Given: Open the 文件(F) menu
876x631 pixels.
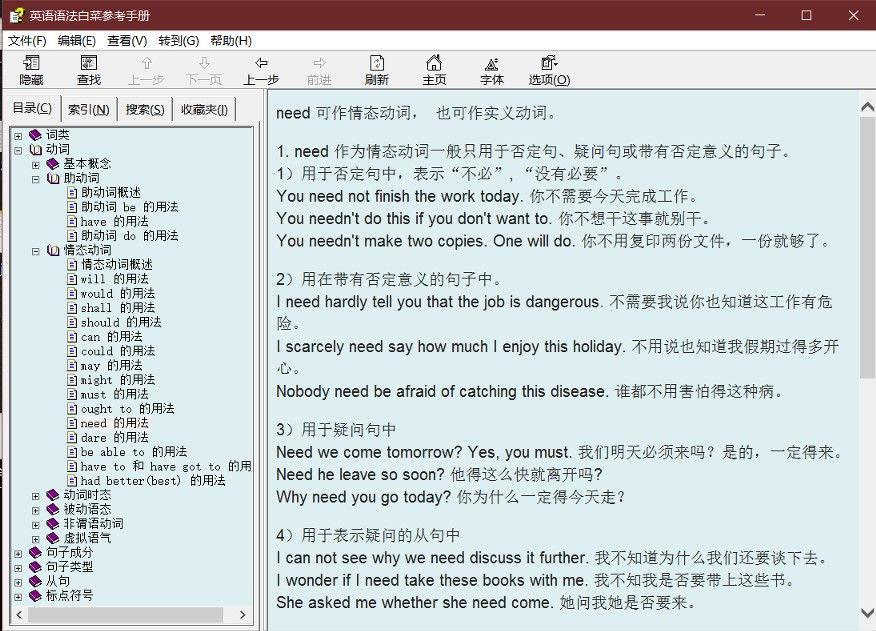Looking at the screenshot, I should tap(27, 41).
